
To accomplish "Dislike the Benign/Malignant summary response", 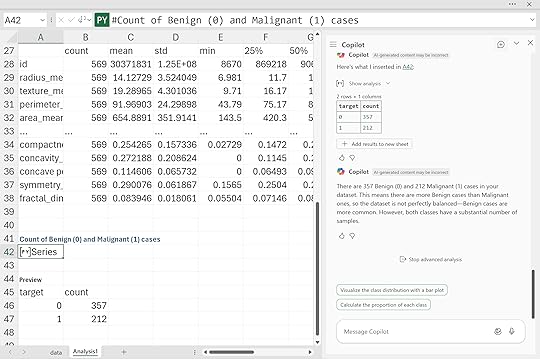I will [x=352, y=236].
